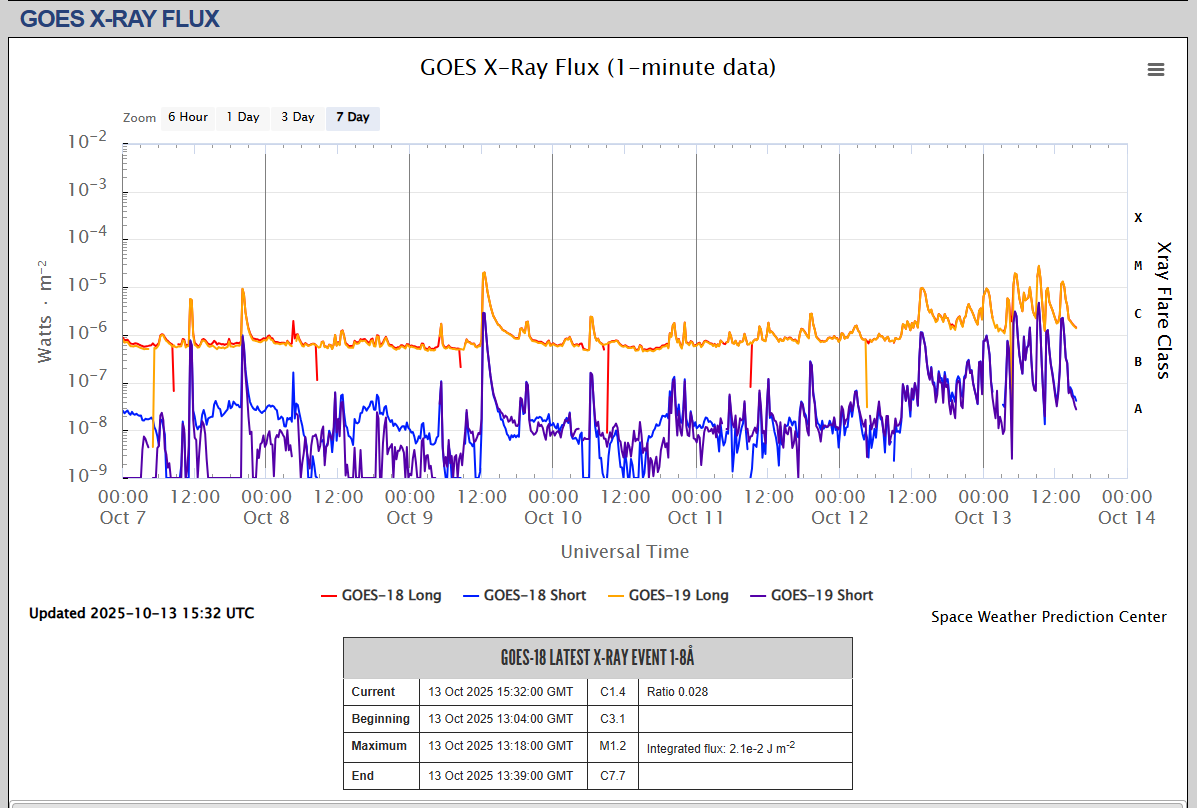Image resolution: width=1197 pixels, height=808 pixels.
Task: Click the Current row C1.4 cell
Action: (613, 692)
